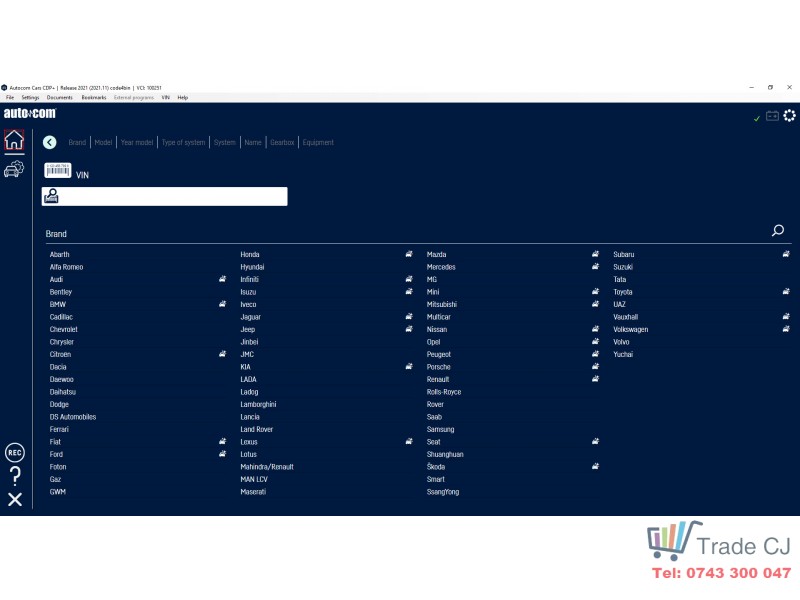This screenshot has height=600, width=800.
Task: Click the car icon next to Volkswagen
Action: tap(786, 329)
